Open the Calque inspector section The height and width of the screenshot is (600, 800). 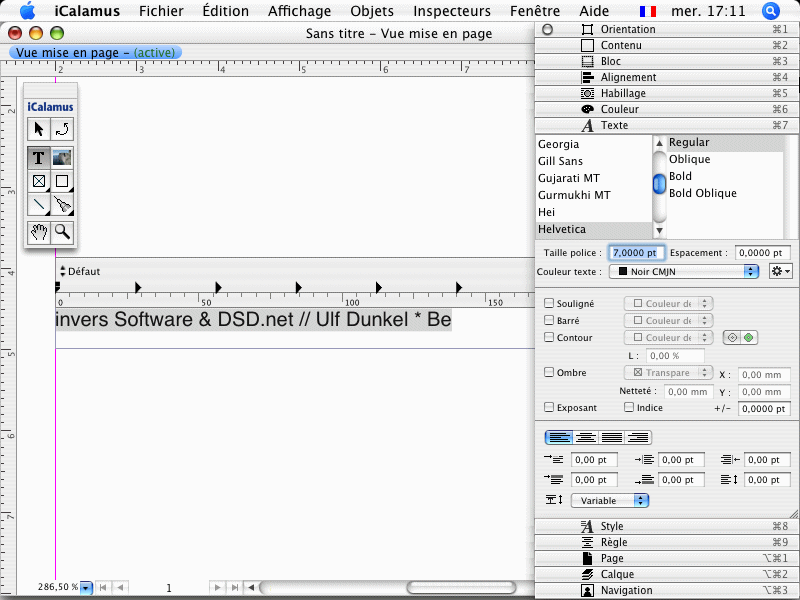[x=666, y=574]
